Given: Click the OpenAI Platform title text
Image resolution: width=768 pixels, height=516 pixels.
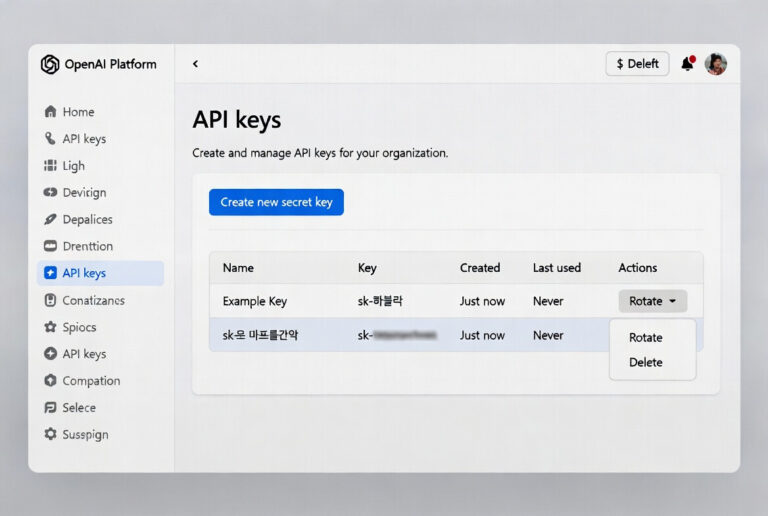Looking at the screenshot, I should pos(110,64).
